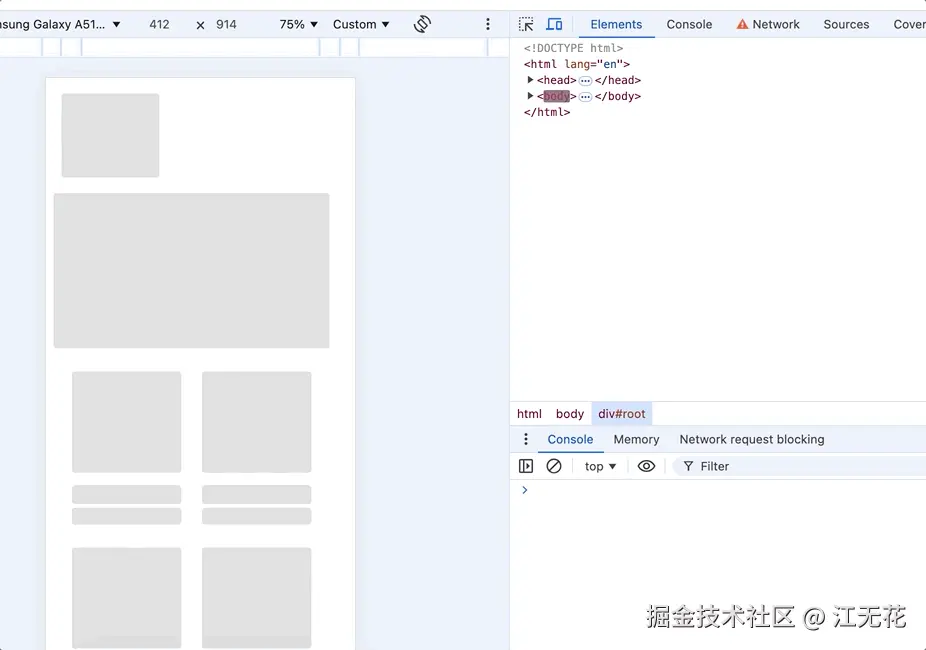The image size is (926, 650).
Task: Select div#root in the breadcrumb trail
Action: coord(622,414)
